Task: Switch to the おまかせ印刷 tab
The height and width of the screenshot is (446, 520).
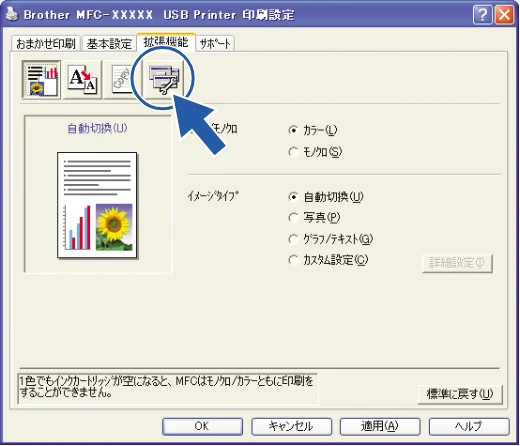Action: [x=46, y=44]
